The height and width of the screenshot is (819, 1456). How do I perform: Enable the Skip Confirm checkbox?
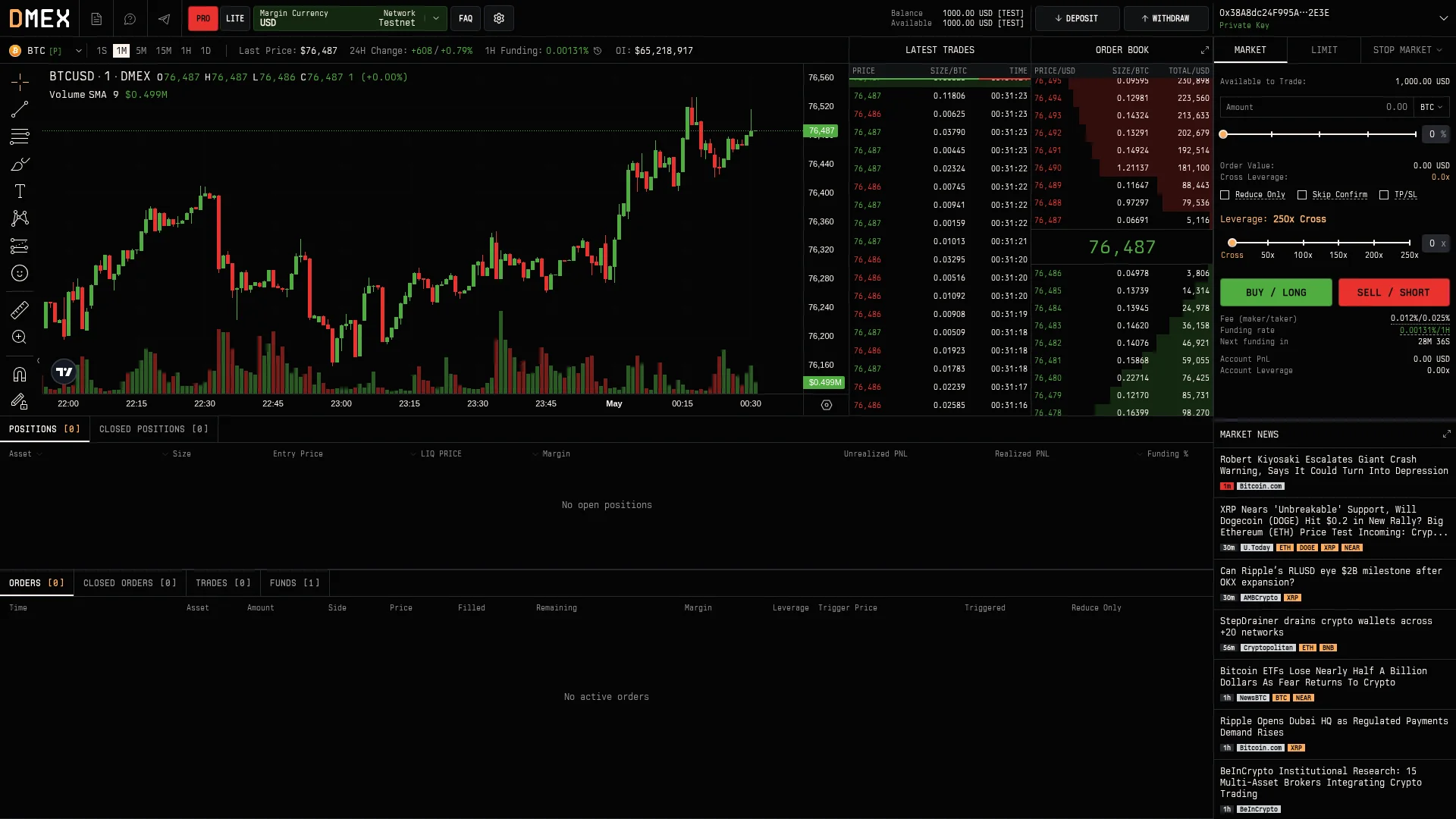1302,195
